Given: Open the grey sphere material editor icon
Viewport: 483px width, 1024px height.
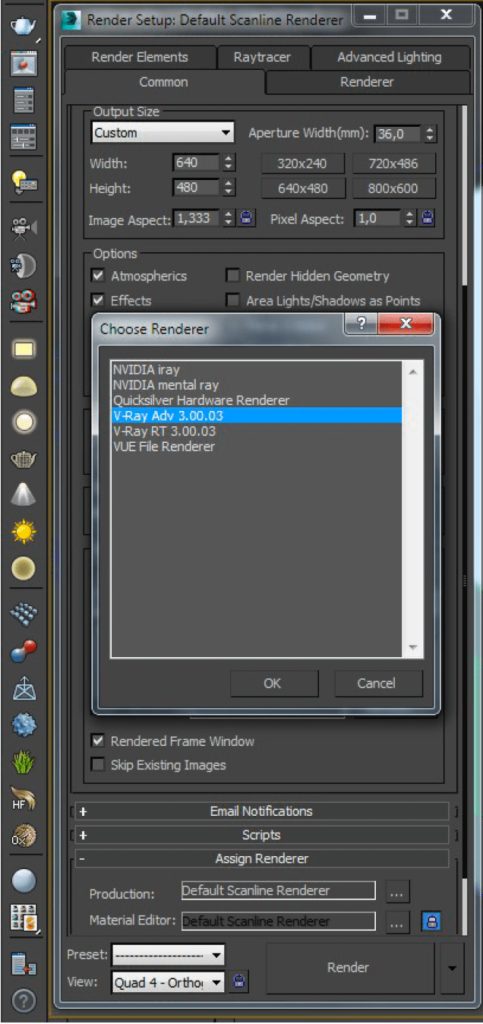Looking at the screenshot, I should [x=23, y=881].
